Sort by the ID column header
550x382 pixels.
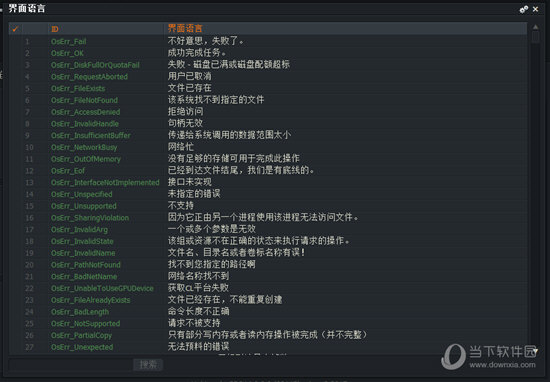(55, 29)
